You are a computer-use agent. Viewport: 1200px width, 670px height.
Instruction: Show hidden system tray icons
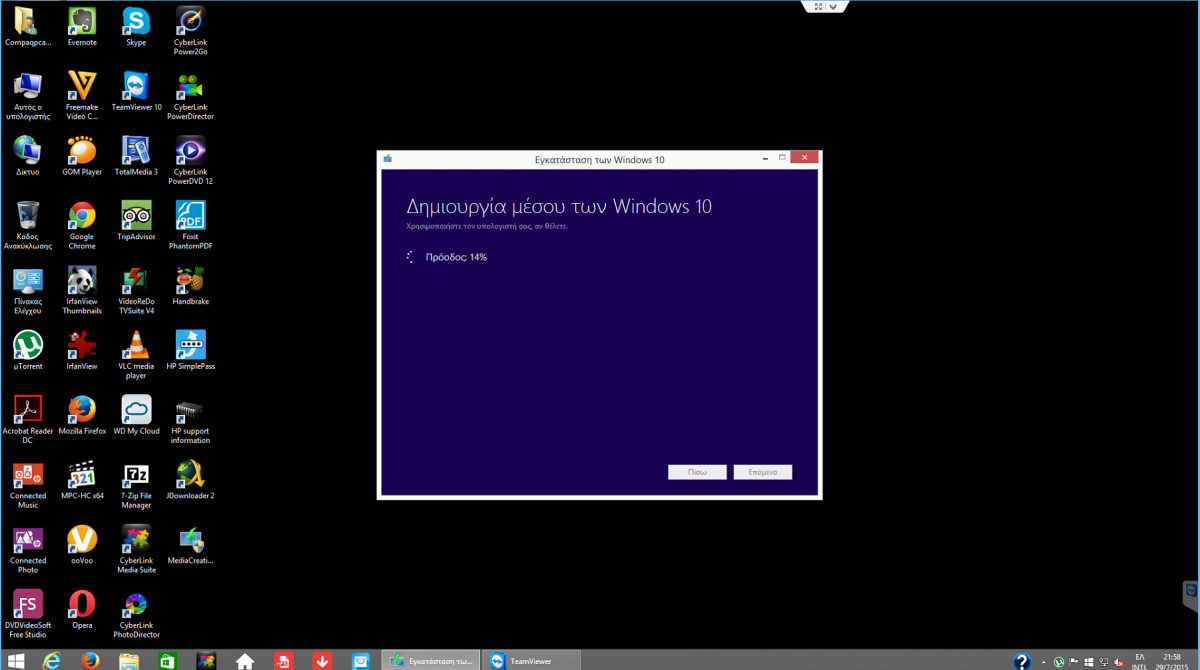(x=1045, y=661)
